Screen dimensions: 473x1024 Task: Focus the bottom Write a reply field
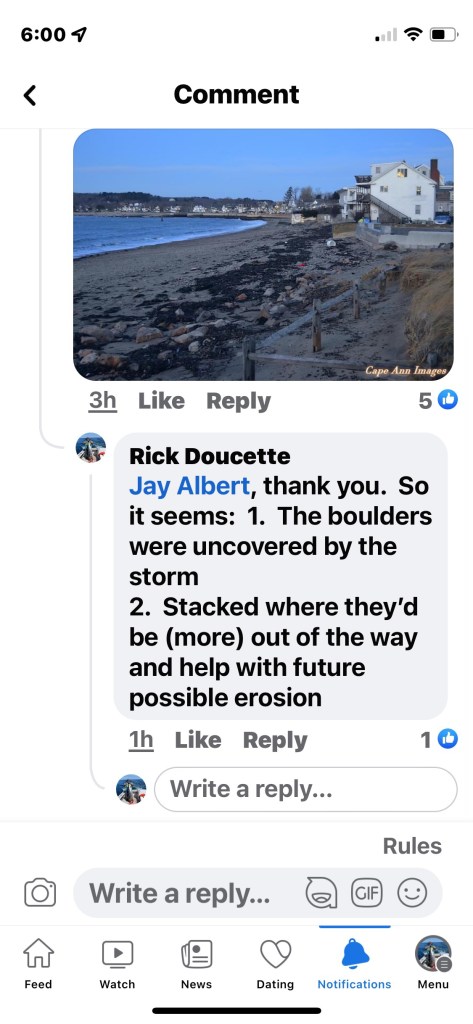(257, 893)
